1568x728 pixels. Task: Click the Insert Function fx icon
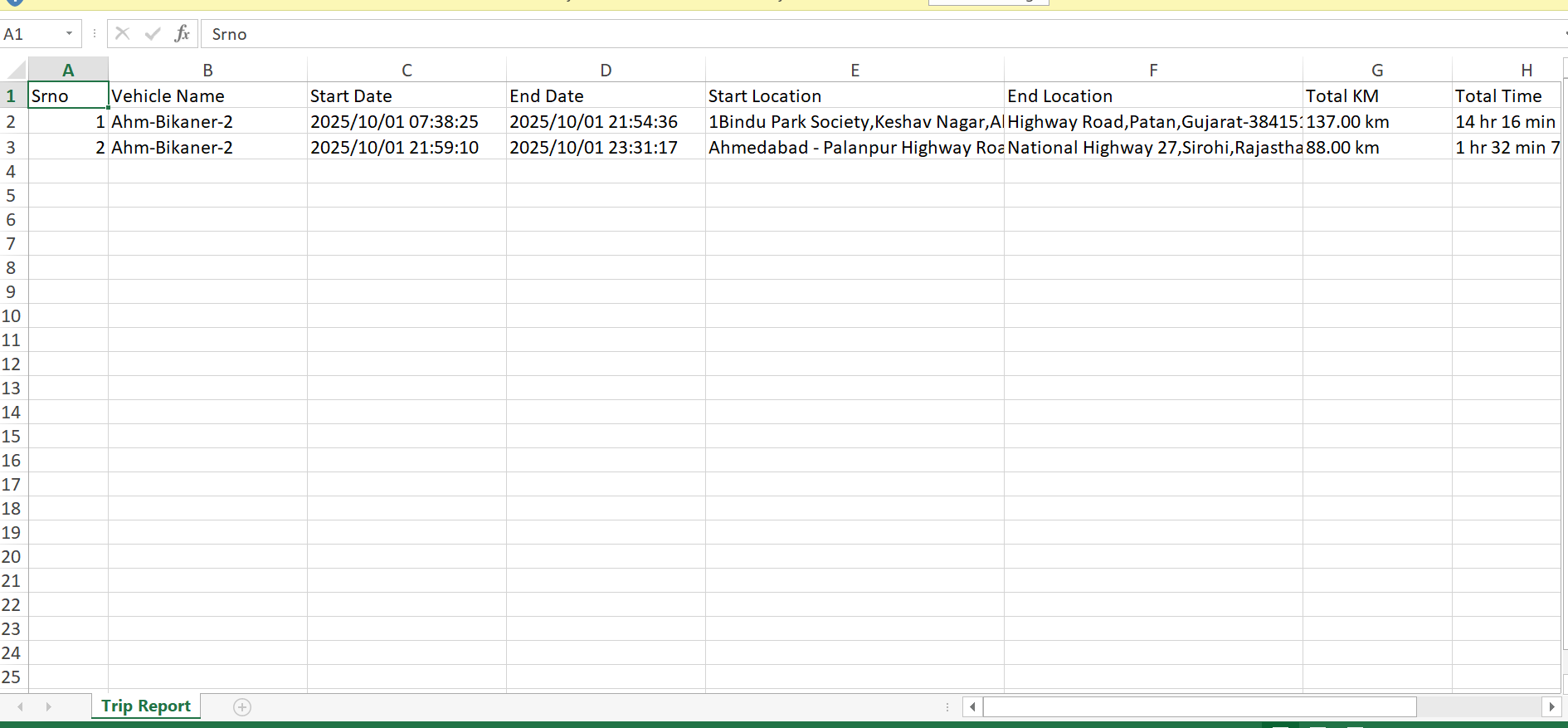tap(182, 34)
